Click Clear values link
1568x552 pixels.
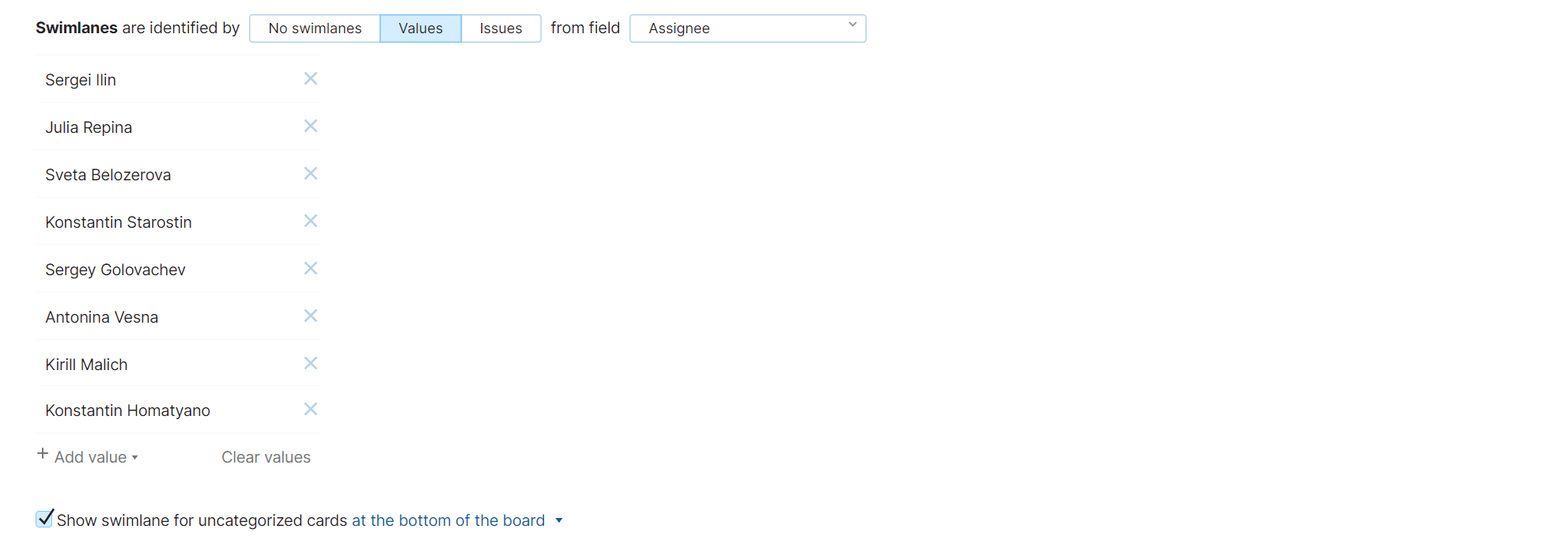click(x=266, y=457)
